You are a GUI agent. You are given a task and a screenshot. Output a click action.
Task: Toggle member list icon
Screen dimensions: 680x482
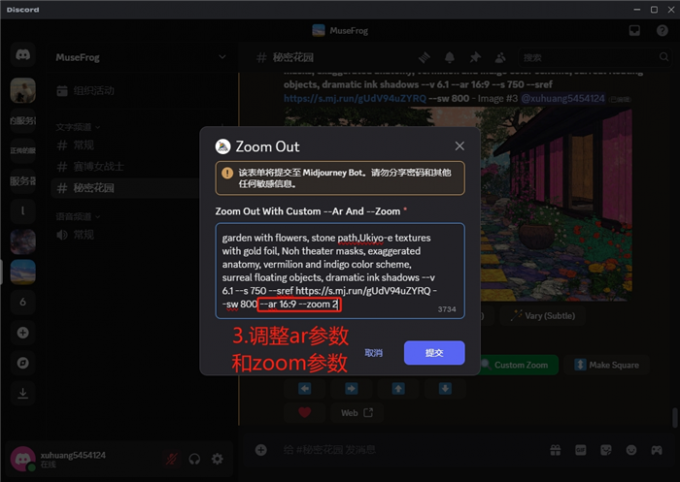tap(500, 57)
